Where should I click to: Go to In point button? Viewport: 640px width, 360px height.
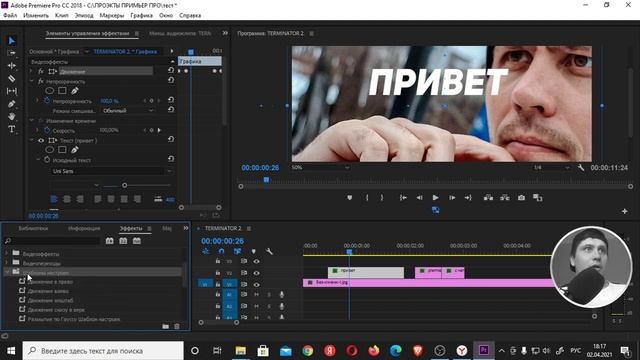tap(403, 198)
